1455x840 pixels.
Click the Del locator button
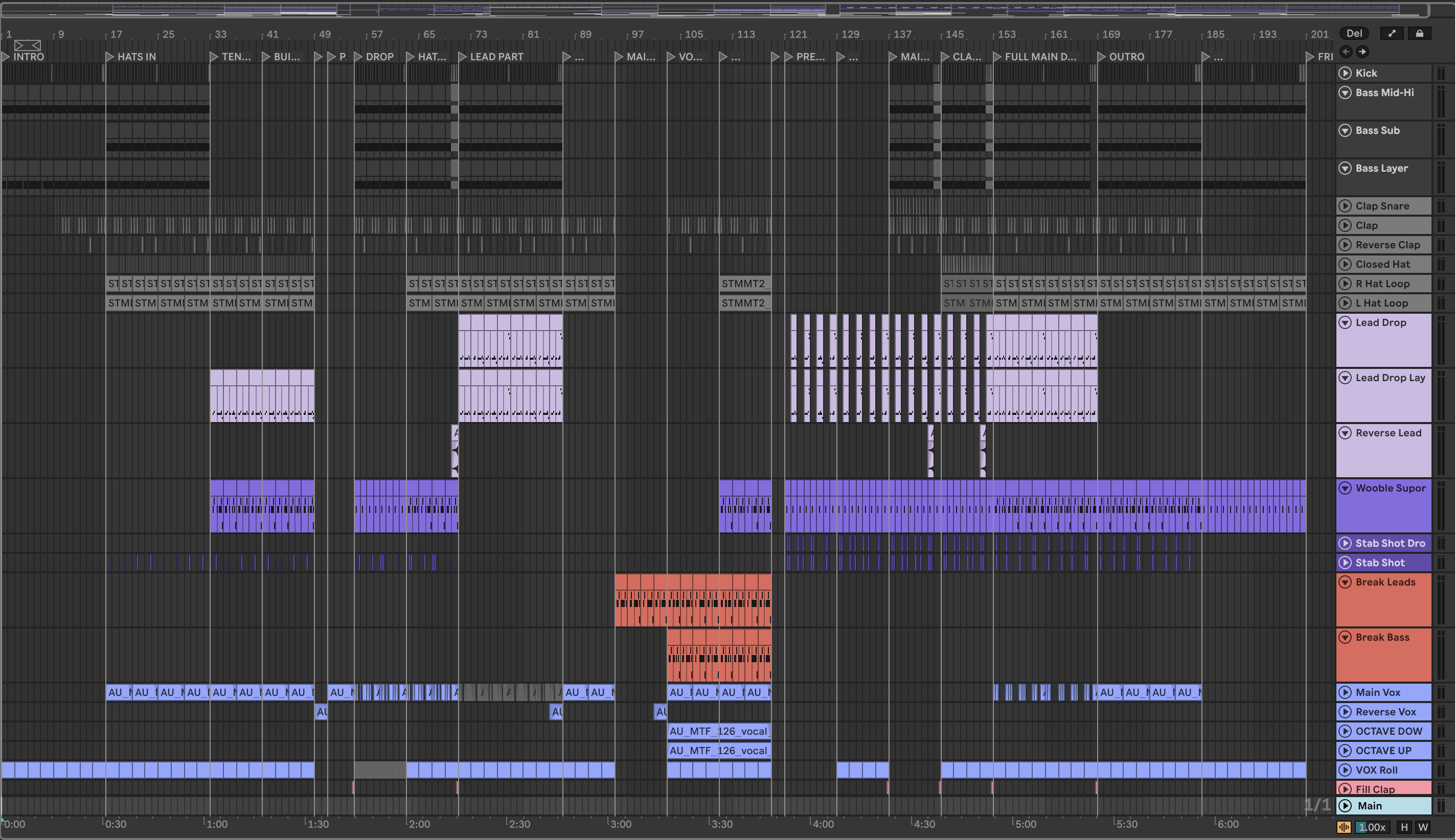coord(1354,33)
